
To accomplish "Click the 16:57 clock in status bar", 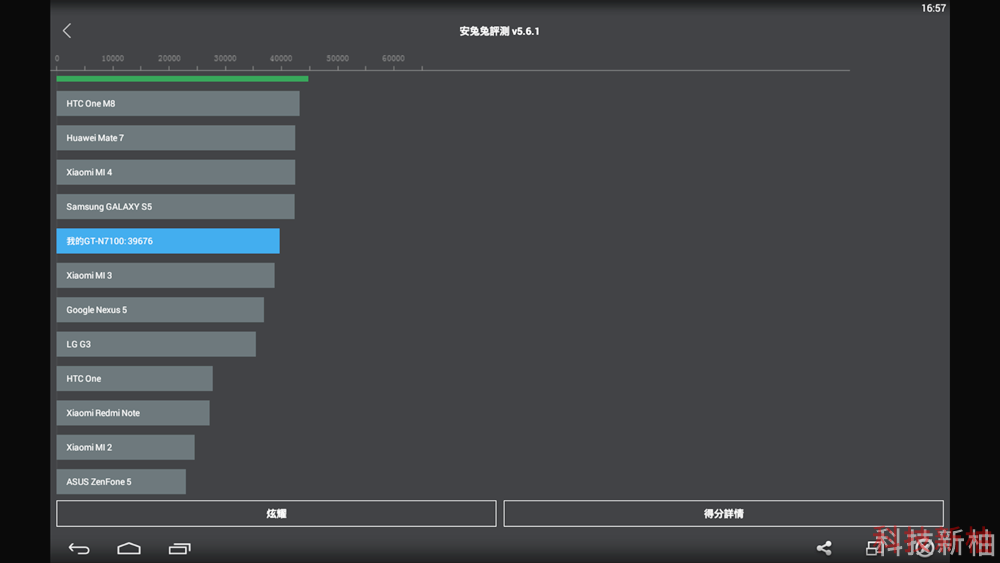I will point(933,8).
